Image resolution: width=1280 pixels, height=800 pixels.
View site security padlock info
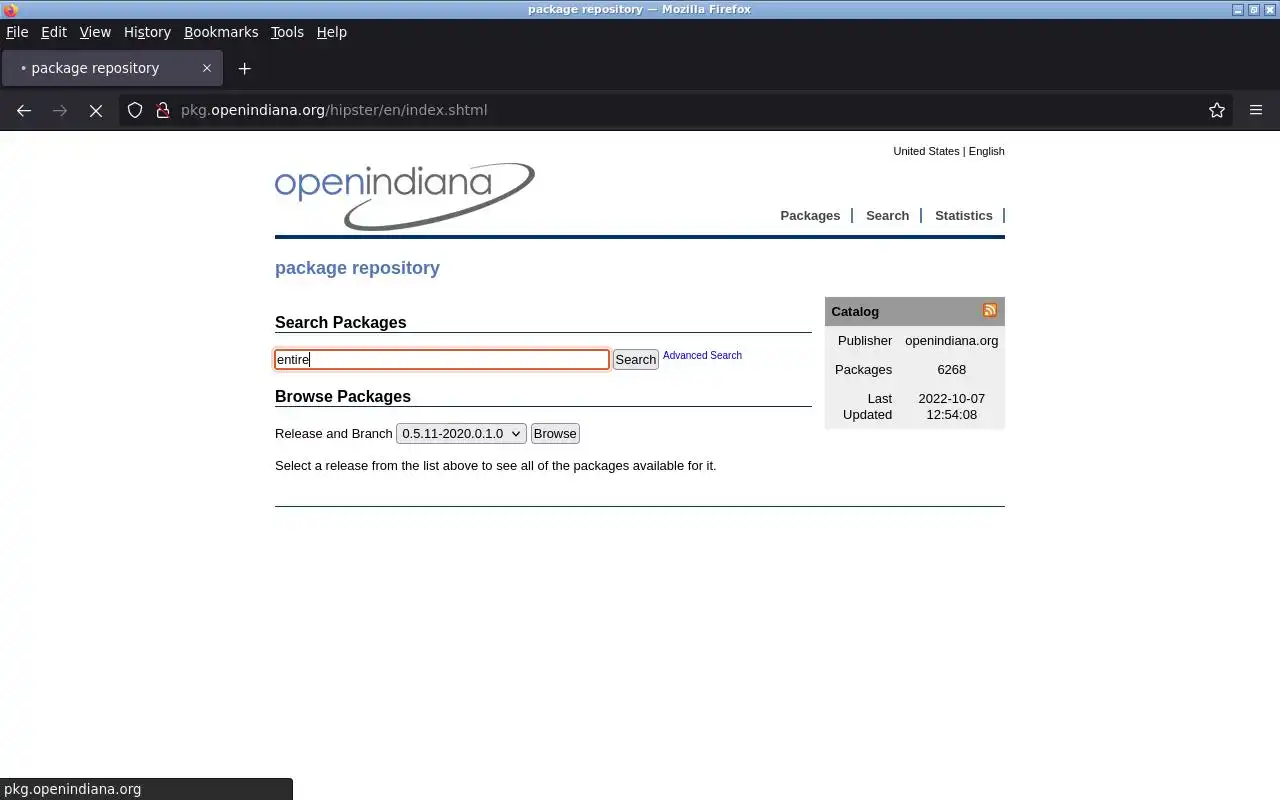pyautogui.click(x=163, y=110)
